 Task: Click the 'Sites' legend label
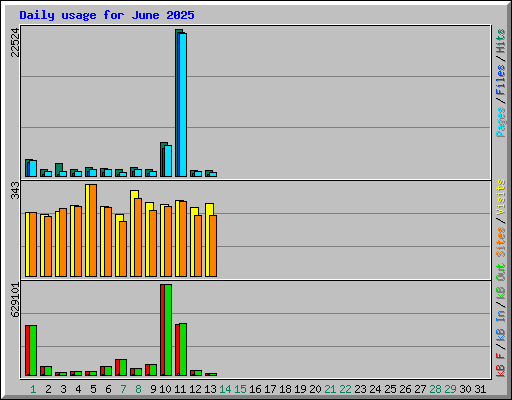pos(500,242)
